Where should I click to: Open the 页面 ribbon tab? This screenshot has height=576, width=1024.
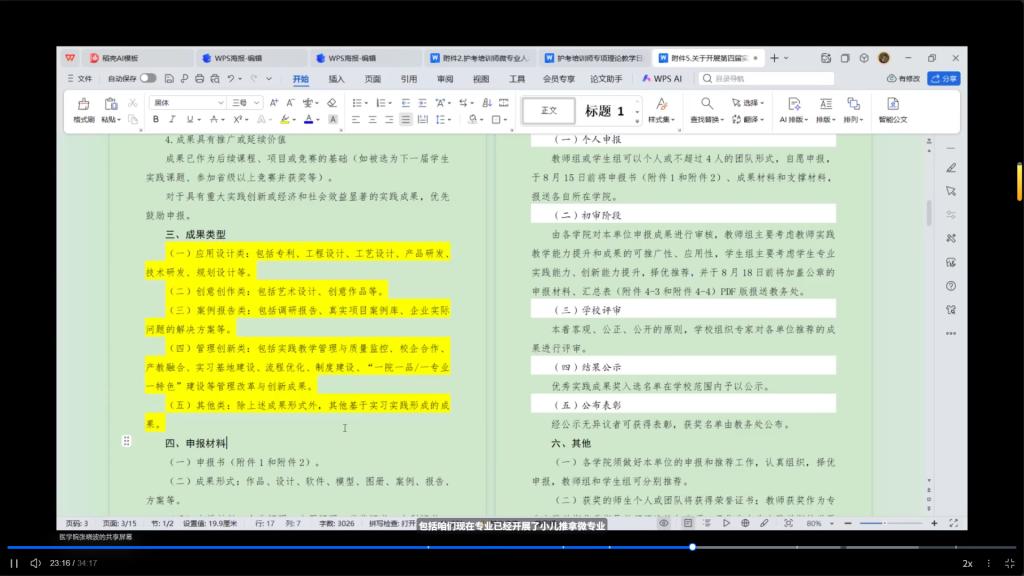(372, 78)
